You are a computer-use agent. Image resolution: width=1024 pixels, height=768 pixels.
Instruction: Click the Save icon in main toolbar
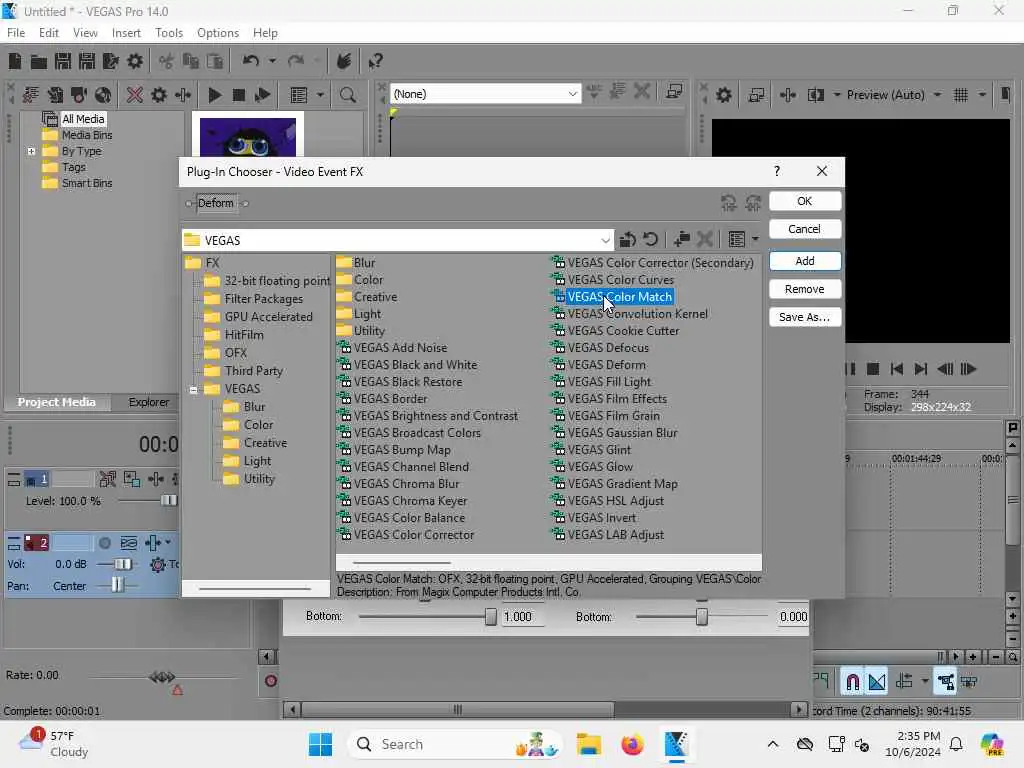point(63,61)
